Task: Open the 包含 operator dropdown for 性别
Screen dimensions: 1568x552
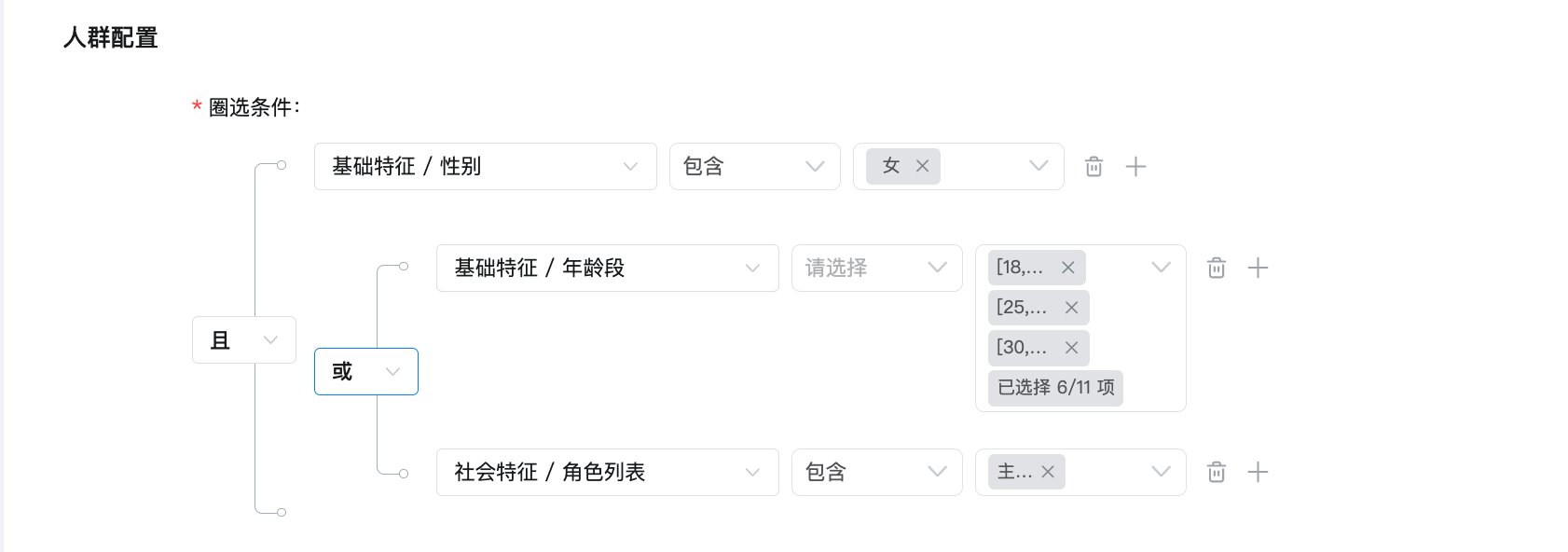Action: 755,167
